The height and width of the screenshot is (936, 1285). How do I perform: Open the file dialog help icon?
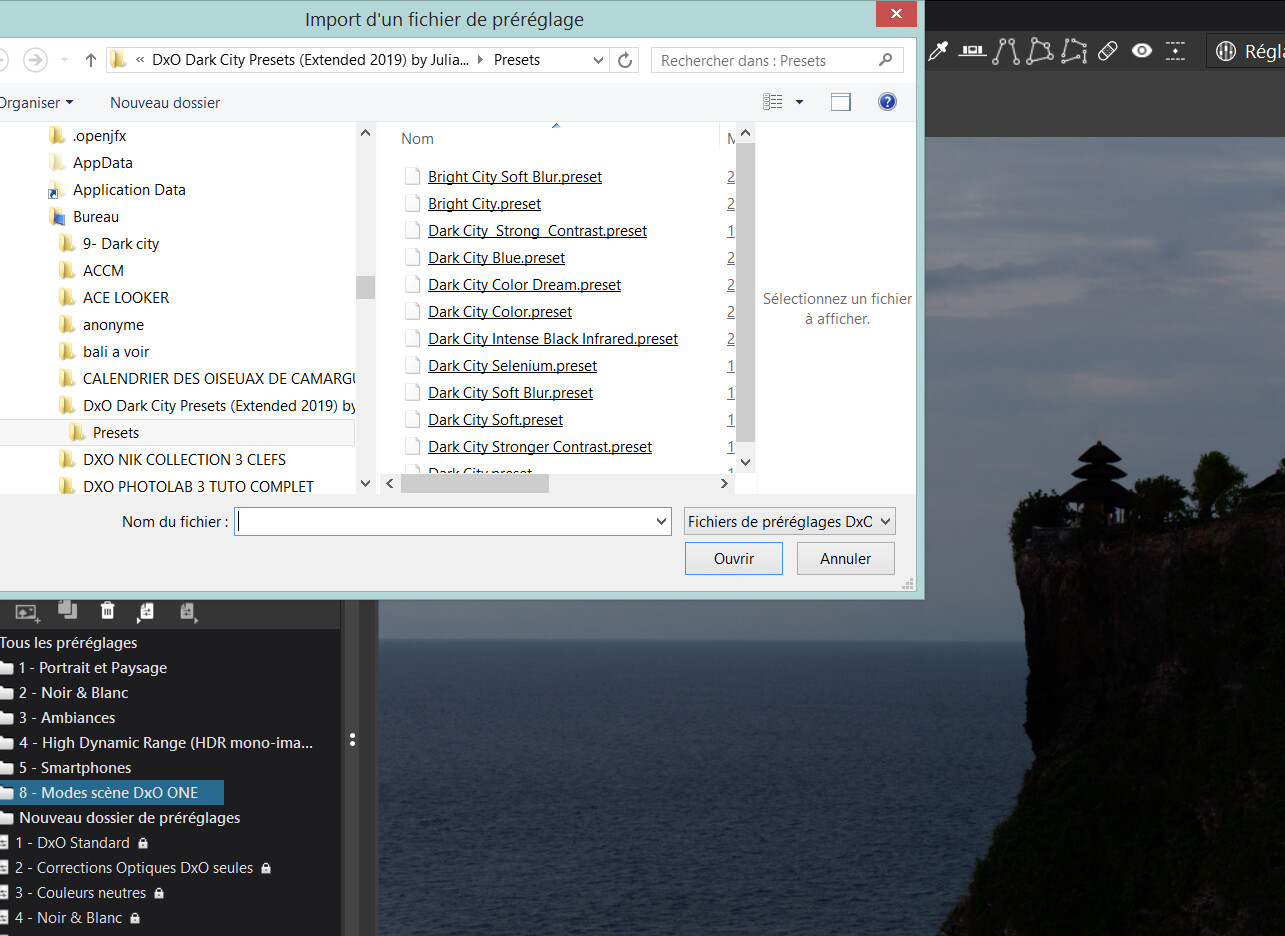click(x=886, y=102)
